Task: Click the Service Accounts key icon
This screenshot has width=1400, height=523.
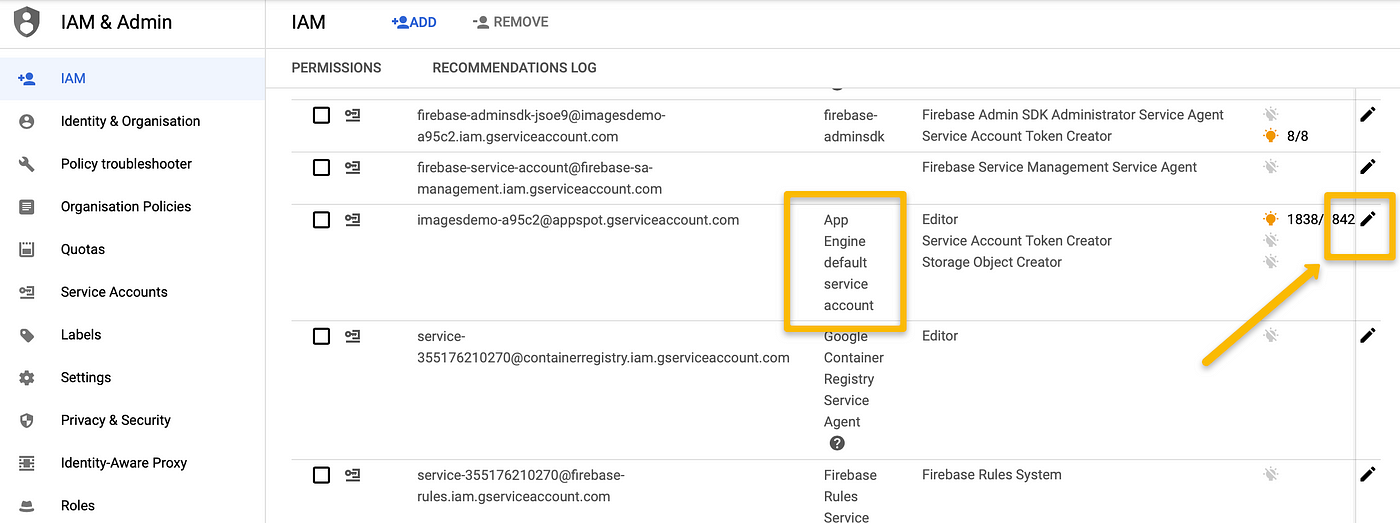Action: click(x=27, y=292)
